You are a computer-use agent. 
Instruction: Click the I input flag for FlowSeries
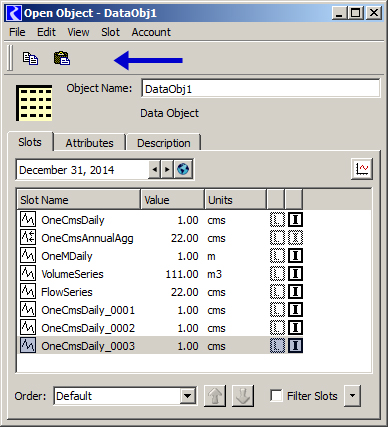295,292
